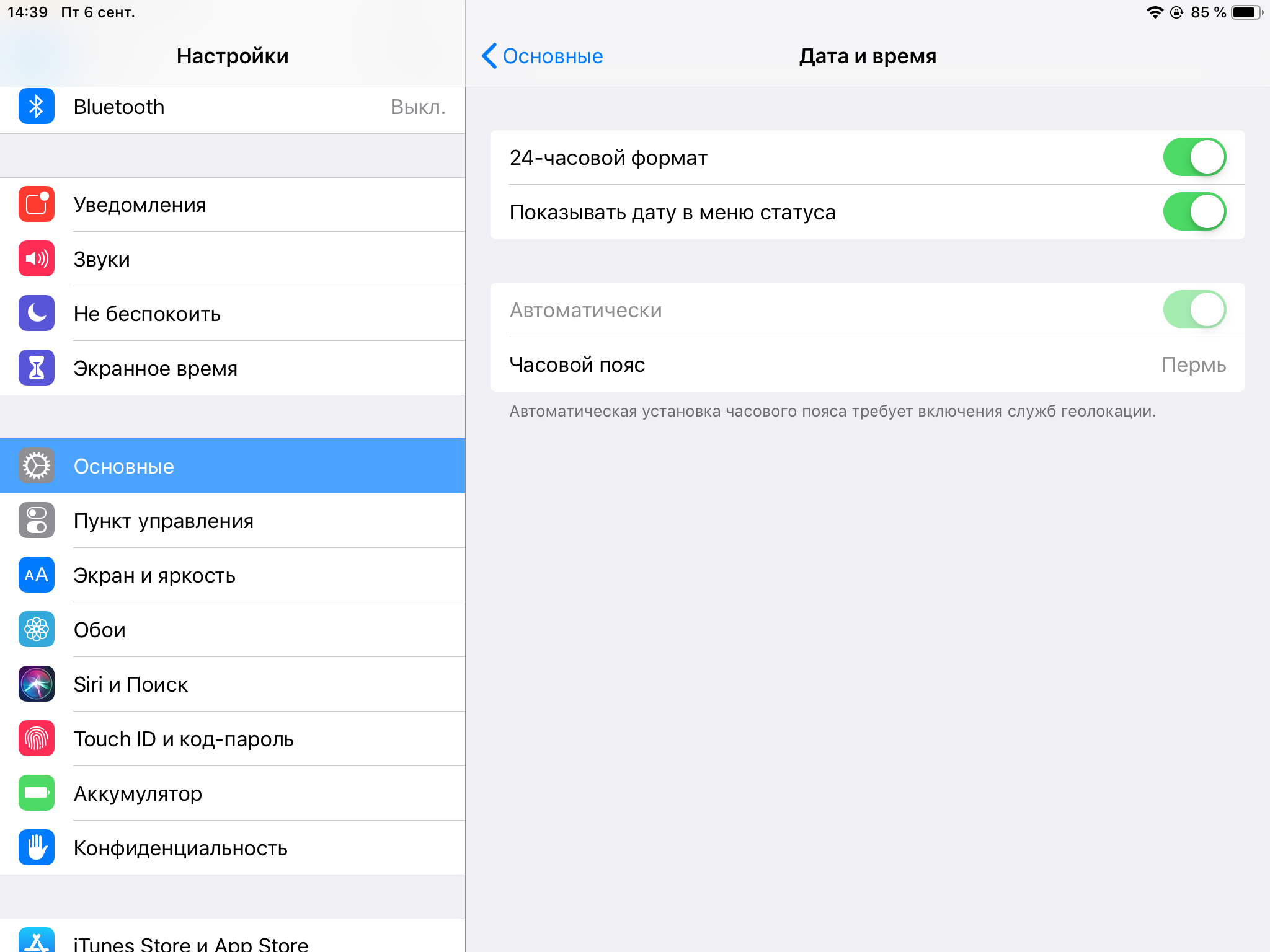Screen dimensions: 1270x952
Task: Toggle the Автоматически switch
Action: (x=1194, y=309)
